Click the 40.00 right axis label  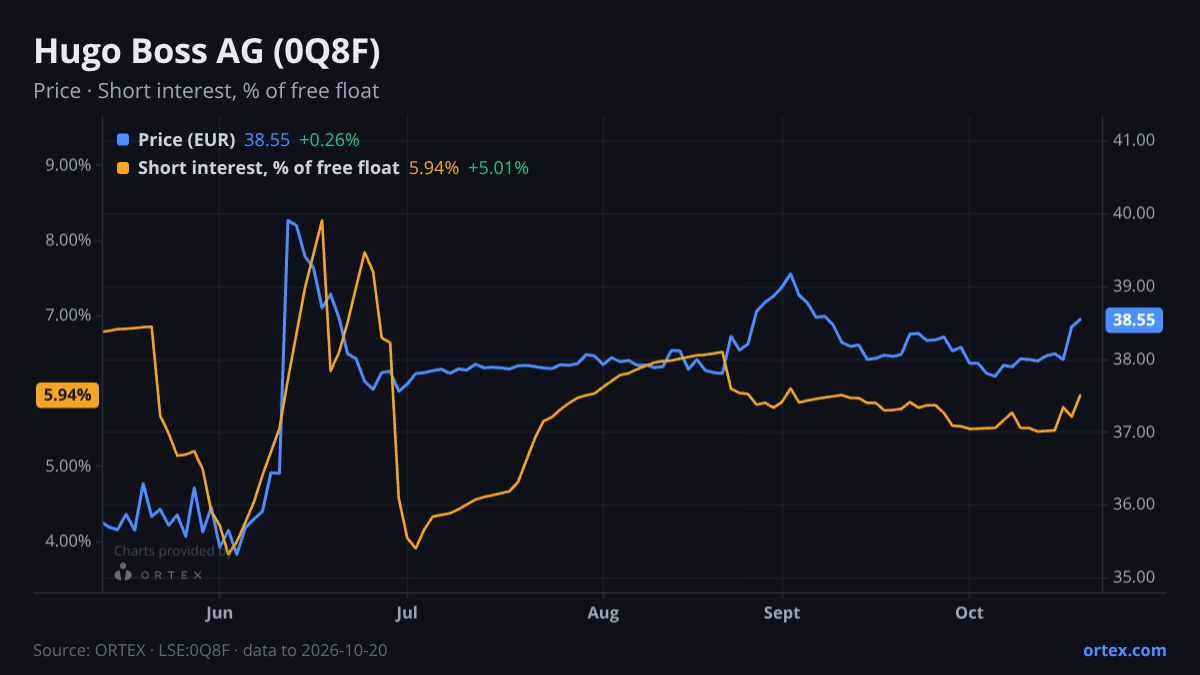point(1133,213)
